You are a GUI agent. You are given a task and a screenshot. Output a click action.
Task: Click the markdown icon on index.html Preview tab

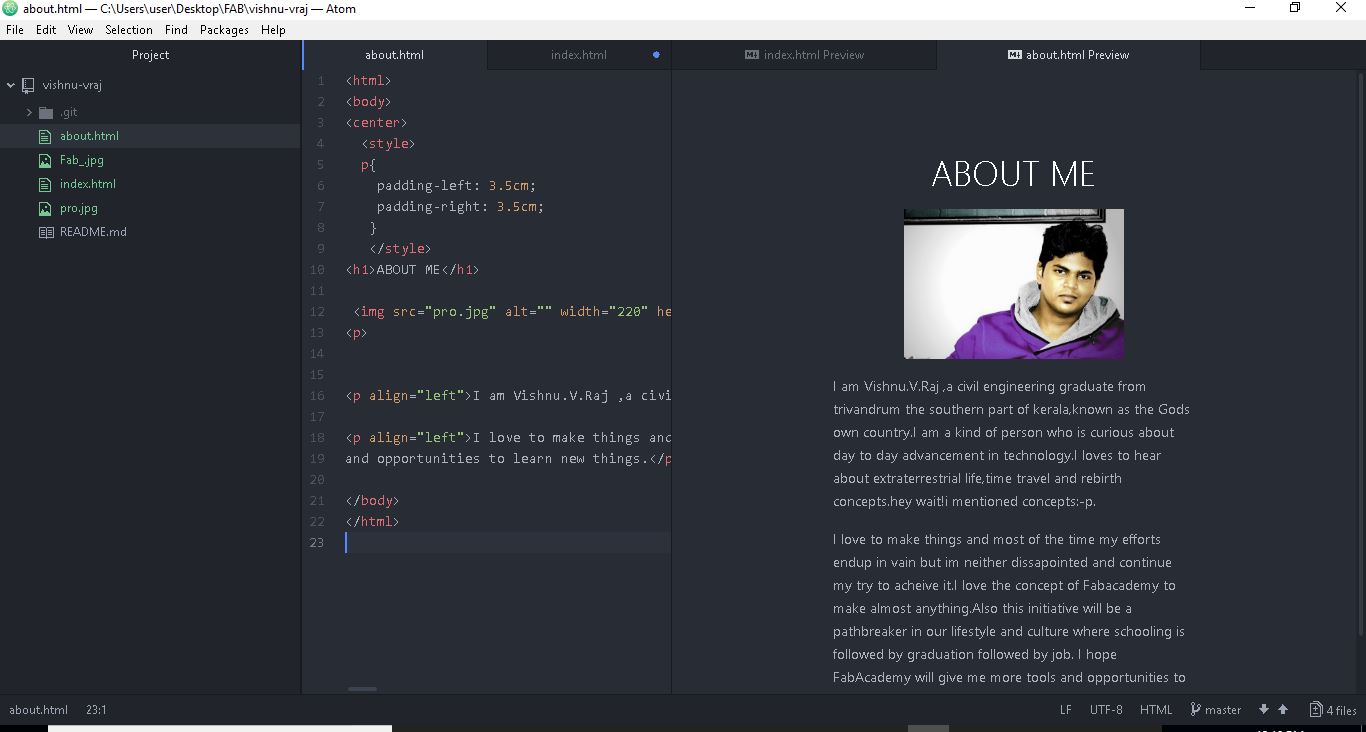[x=752, y=55]
